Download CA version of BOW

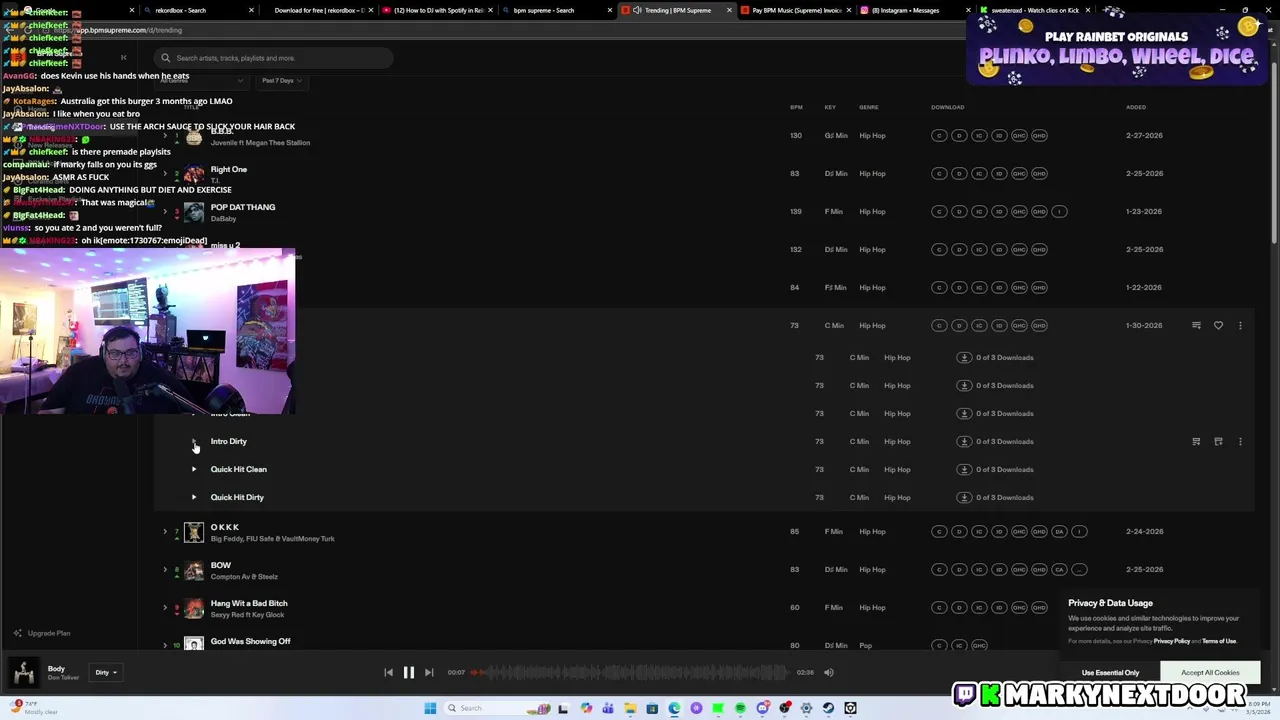[1060, 569]
